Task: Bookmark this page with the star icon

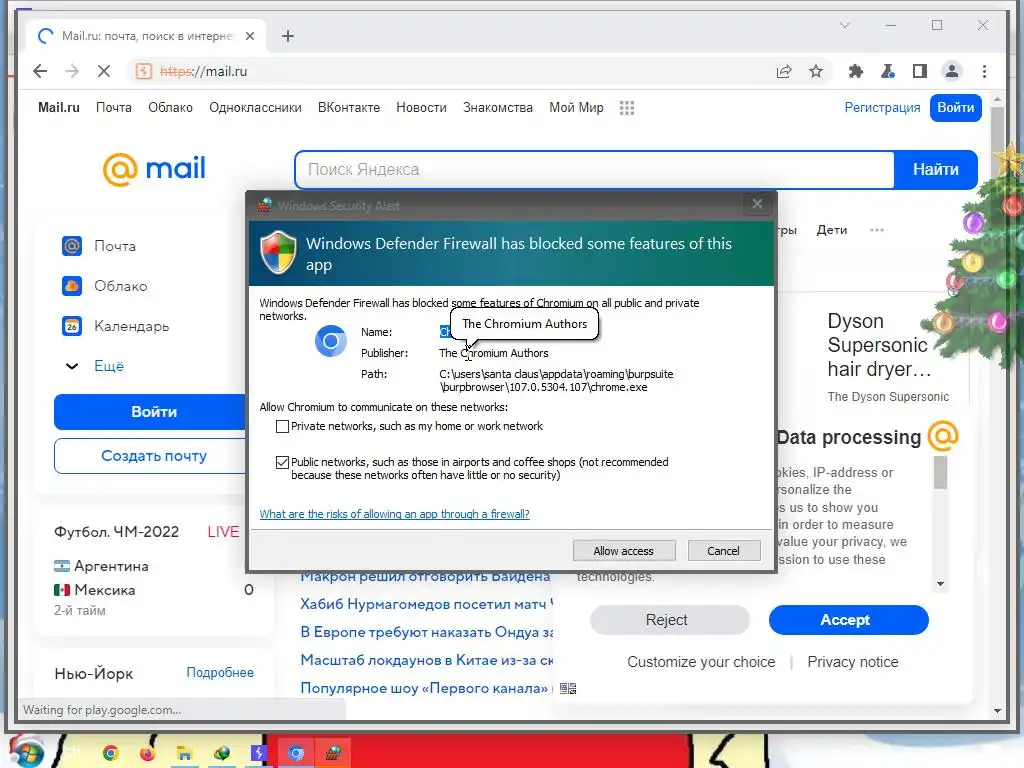Action: pyautogui.click(x=816, y=71)
